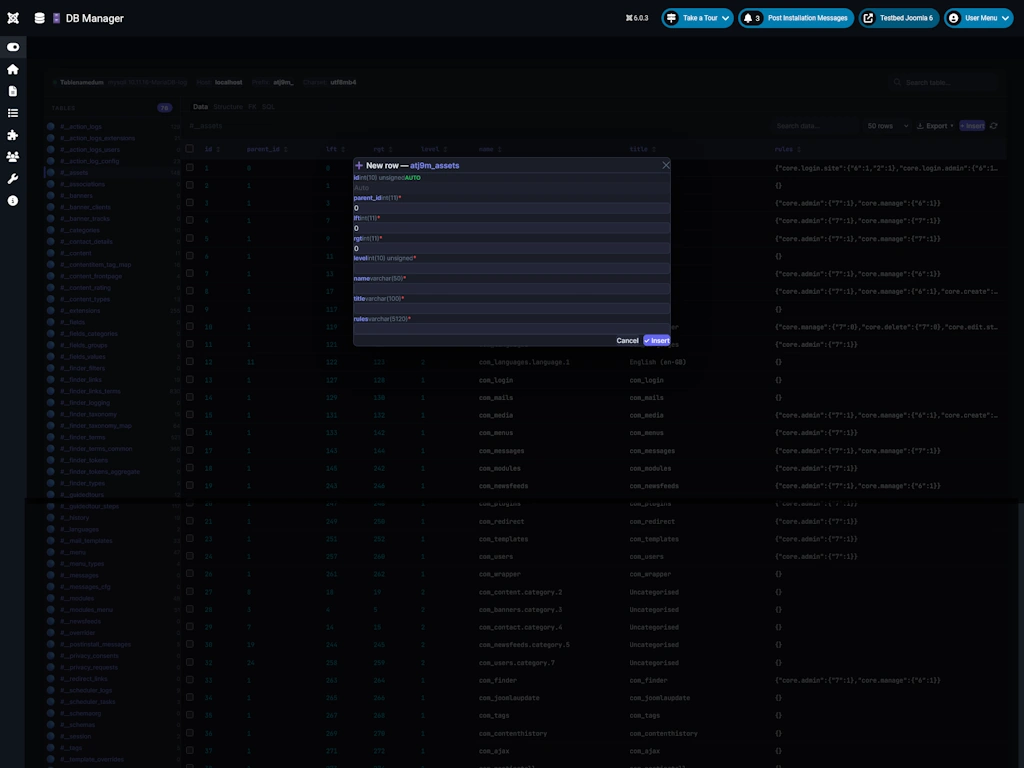Click the table icon beside #__categories
Viewport: 1024px width, 768px height.
[x=51, y=230]
